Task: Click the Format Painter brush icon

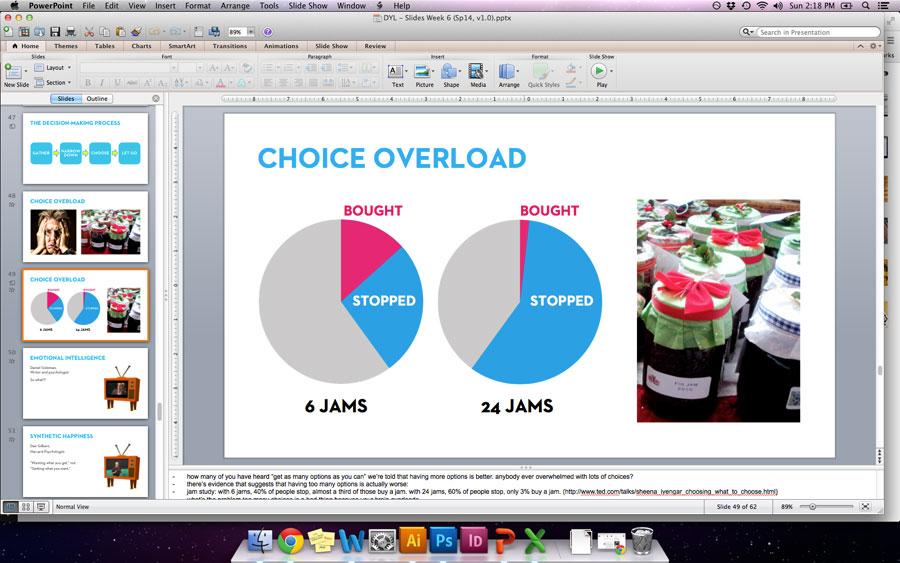Action: click(x=136, y=32)
